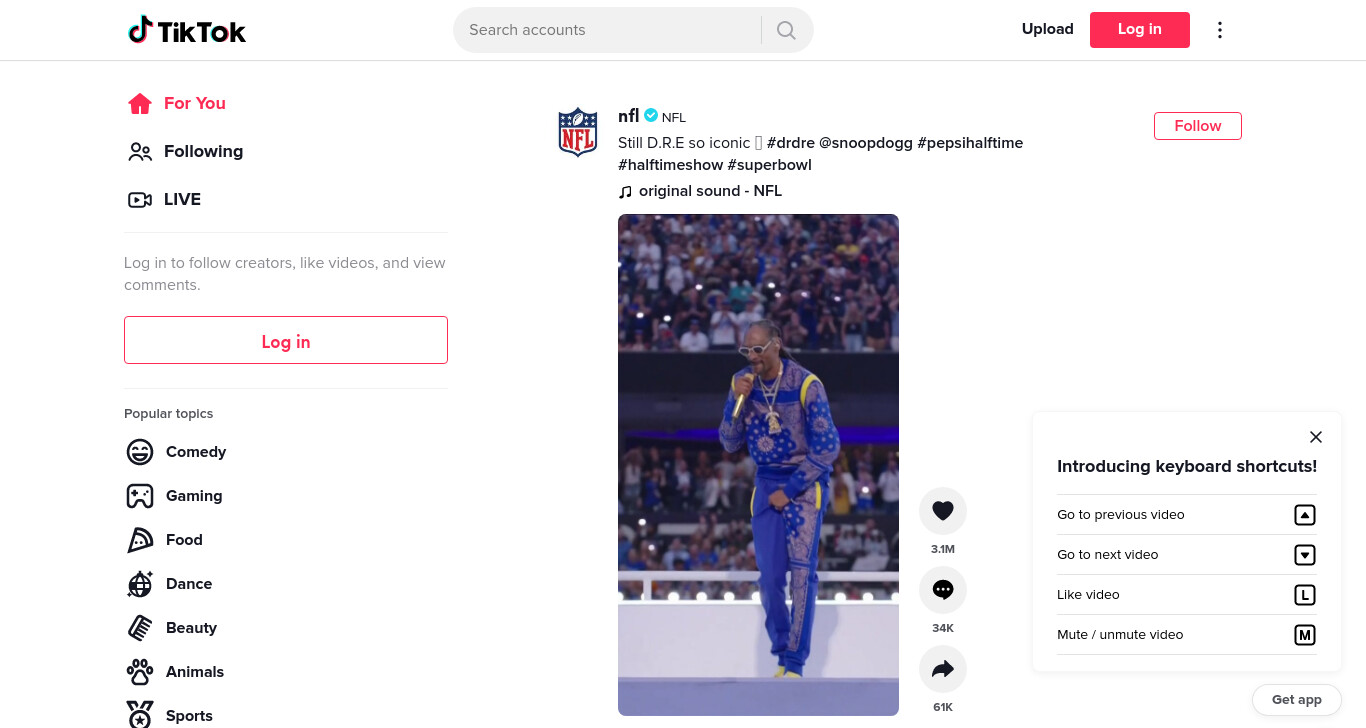Click the M key icon
The height and width of the screenshot is (728, 1366).
point(1304,635)
